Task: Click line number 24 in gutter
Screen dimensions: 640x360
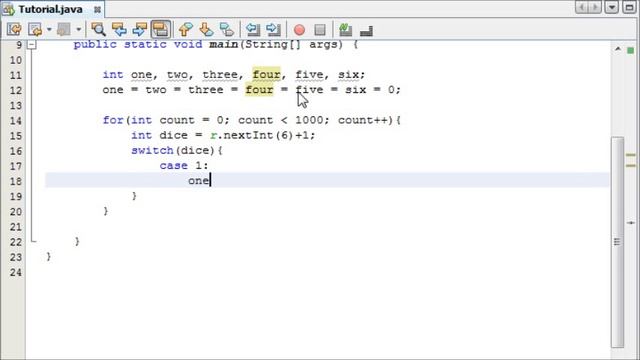Action: pyautogui.click(x=16, y=272)
